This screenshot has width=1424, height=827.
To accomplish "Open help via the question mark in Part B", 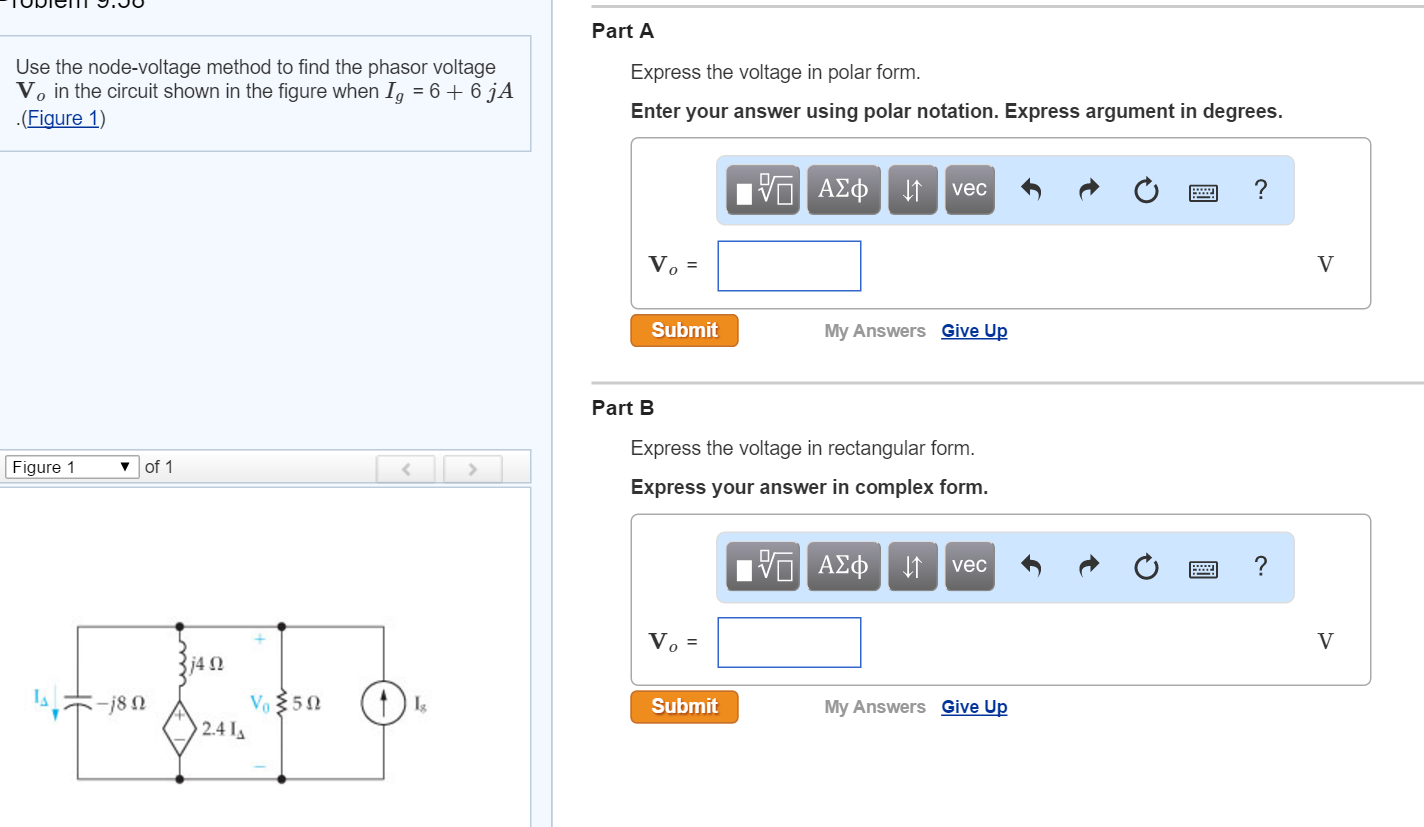I will [1261, 567].
